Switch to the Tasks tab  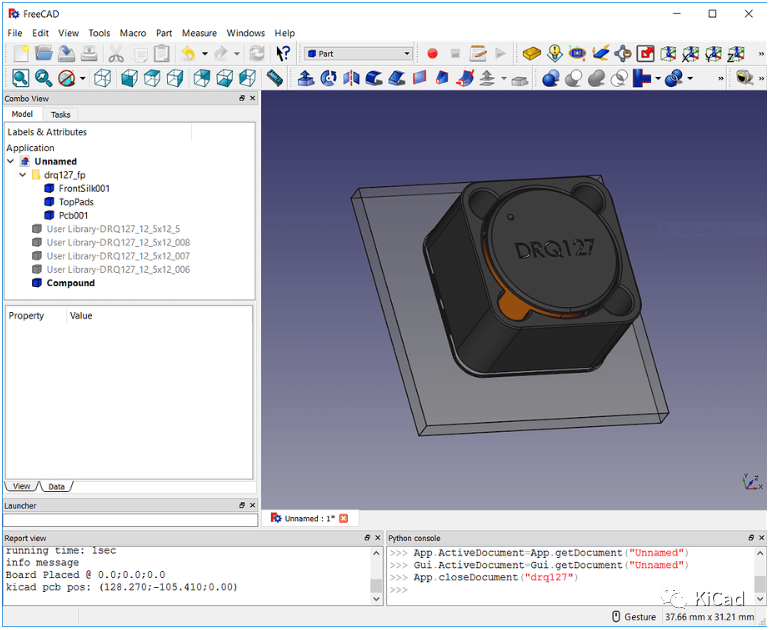(60, 114)
